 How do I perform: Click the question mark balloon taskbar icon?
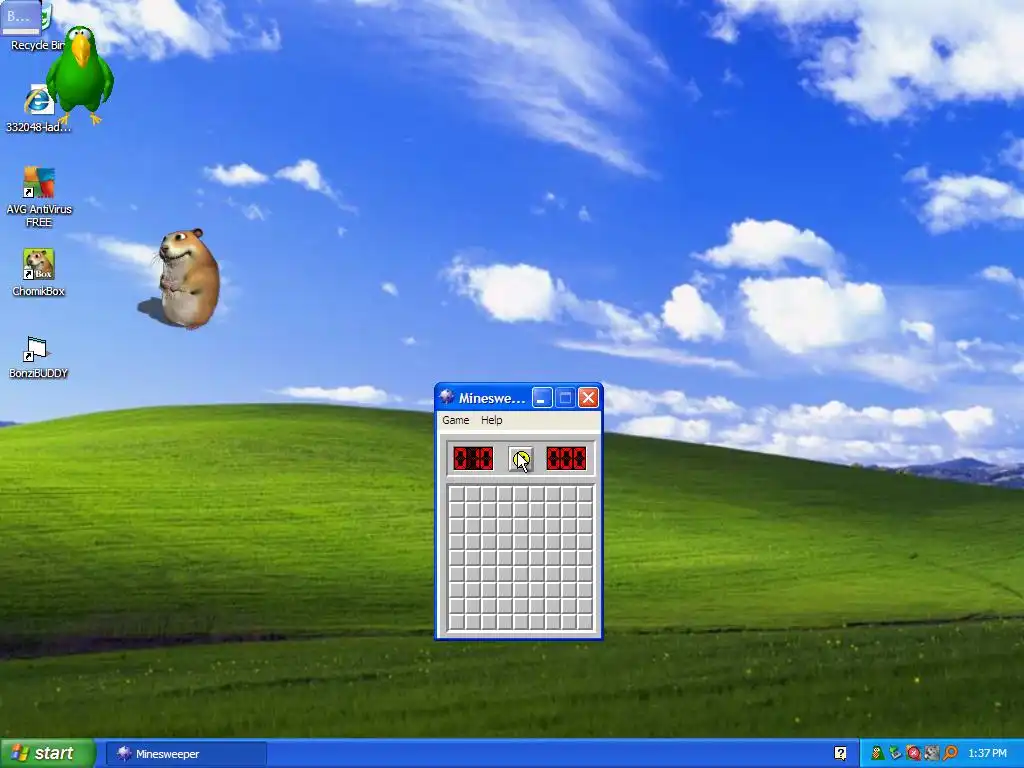coord(840,754)
